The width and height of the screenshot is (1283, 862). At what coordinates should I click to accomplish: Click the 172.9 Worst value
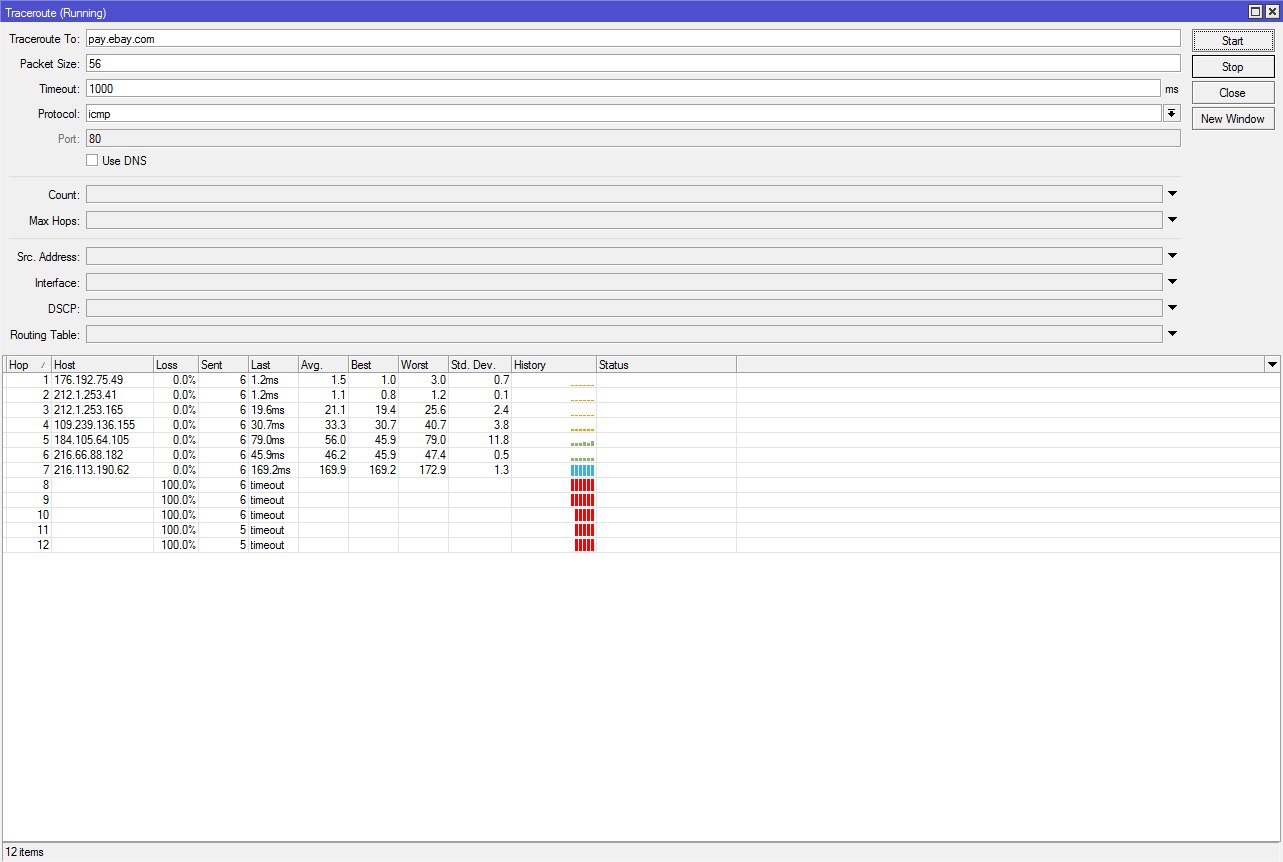click(x=431, y=470)
